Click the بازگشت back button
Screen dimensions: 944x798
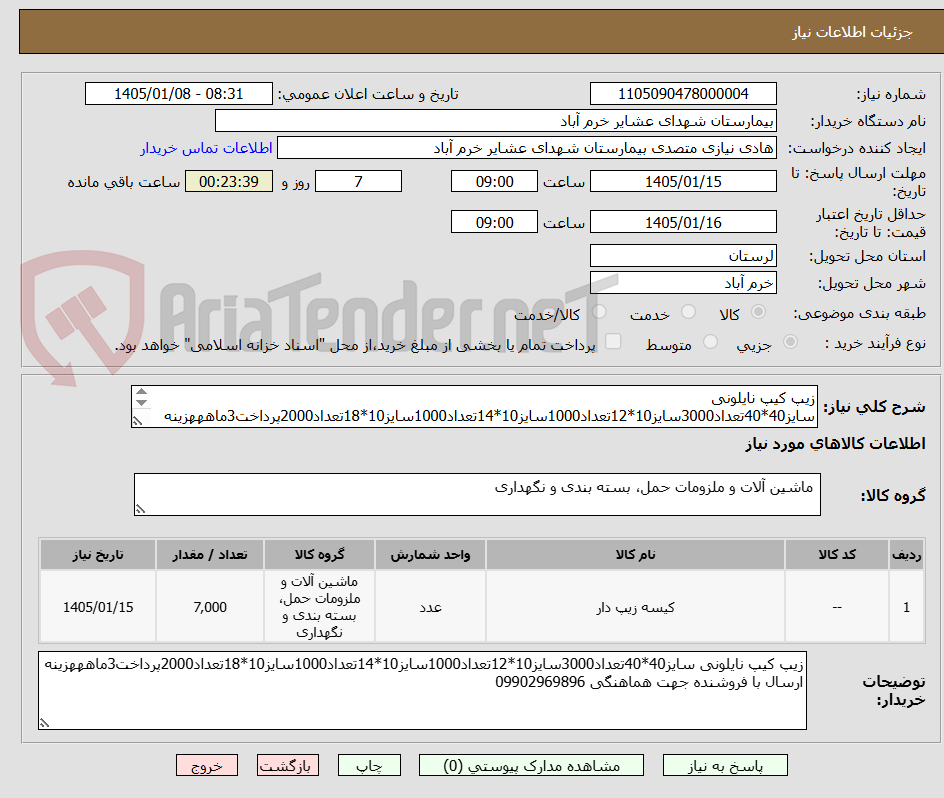point(288,765)
